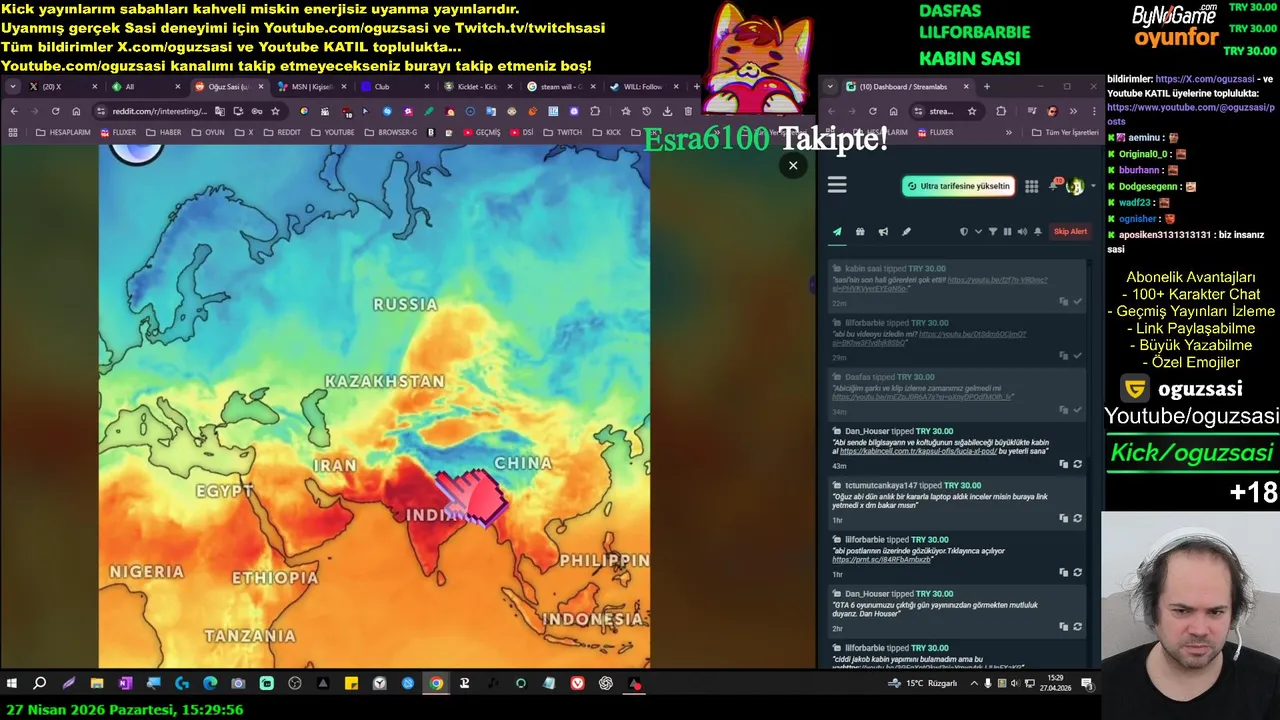
Task: Open Windows Start menu
Action: (12, 684)
